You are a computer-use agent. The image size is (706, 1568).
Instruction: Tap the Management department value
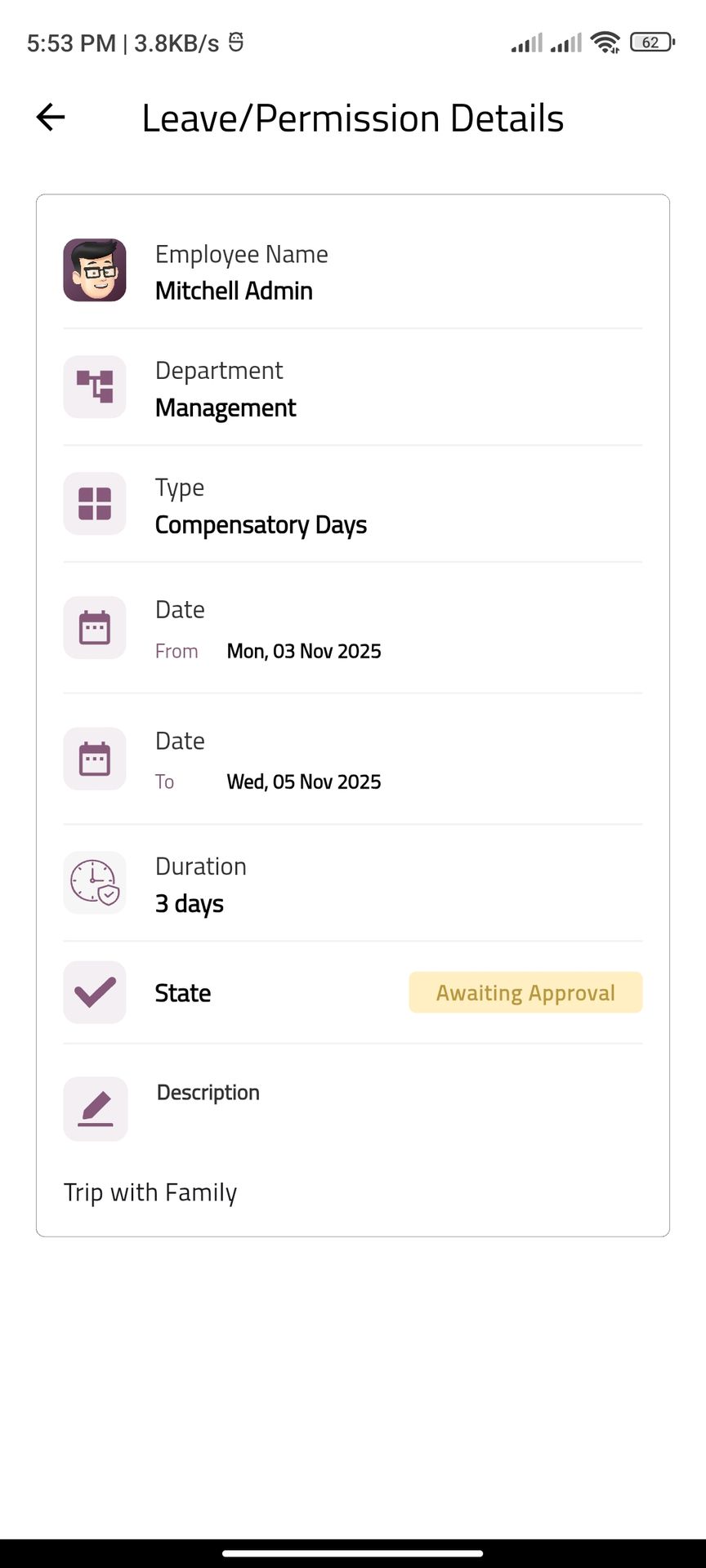[x=226, y=408]
